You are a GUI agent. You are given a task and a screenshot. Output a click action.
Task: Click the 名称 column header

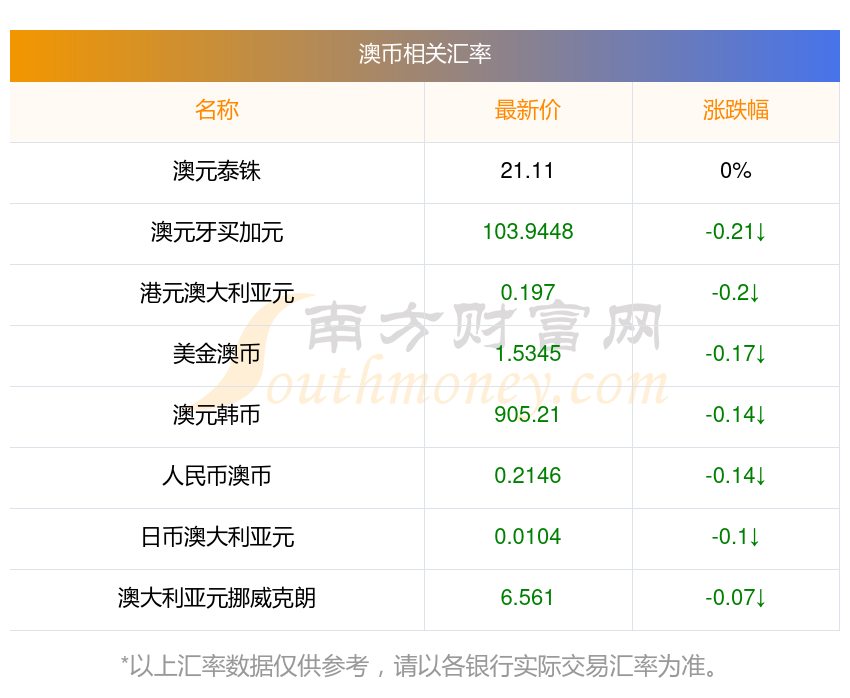[x=217, y=110]
